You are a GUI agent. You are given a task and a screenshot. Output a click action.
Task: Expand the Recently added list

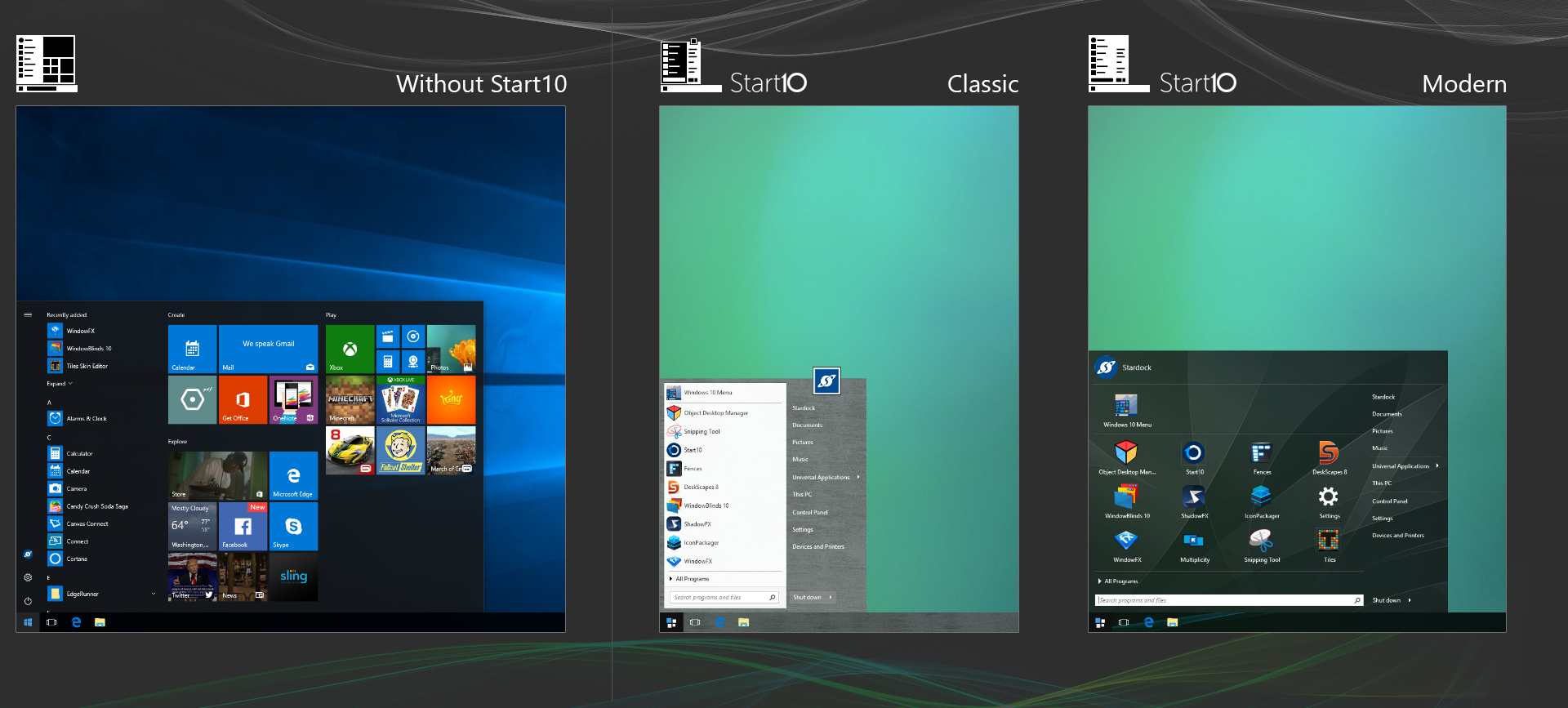tap(60, 384)
